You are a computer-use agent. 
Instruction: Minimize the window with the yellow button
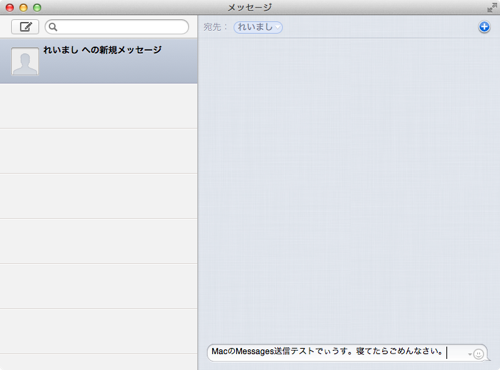coord(23,7)
